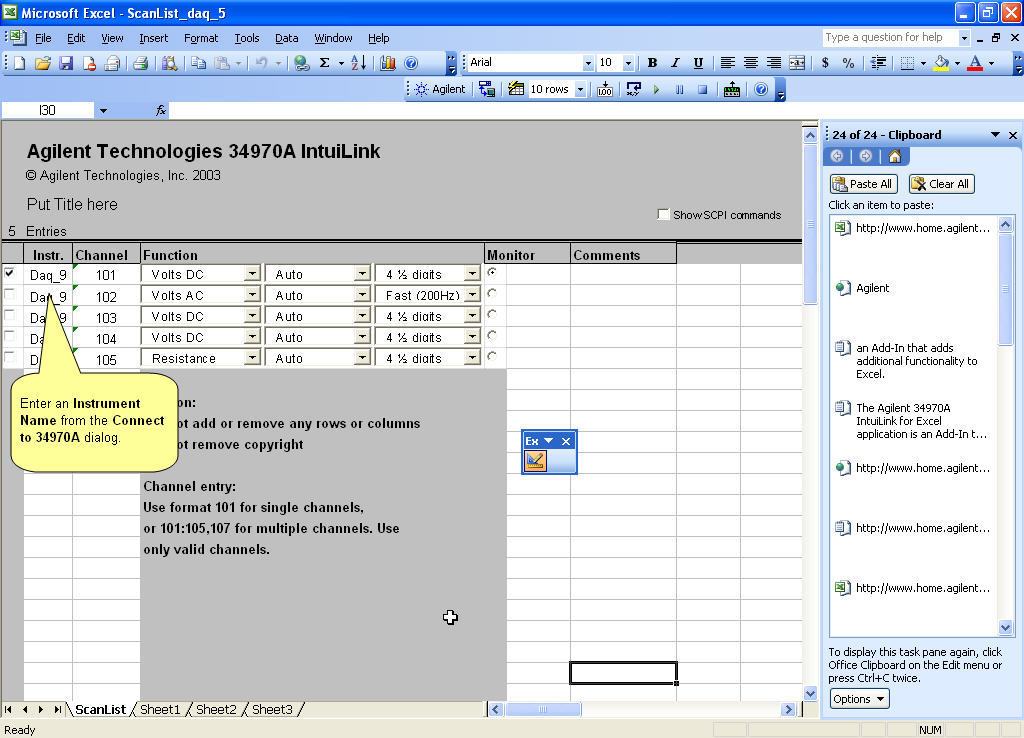1024x738 pixels.
Task: Apply Currency dollar style
Action: [825, 63]
